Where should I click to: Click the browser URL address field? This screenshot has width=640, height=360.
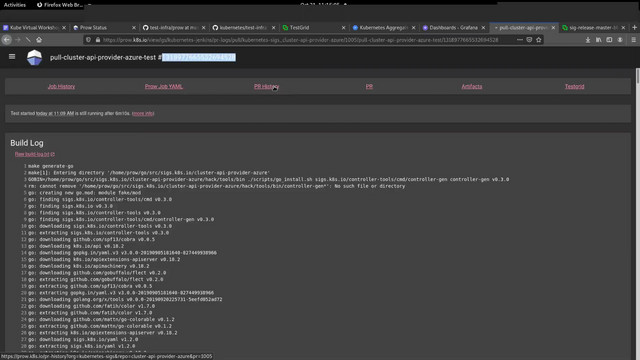coord(300,40)
